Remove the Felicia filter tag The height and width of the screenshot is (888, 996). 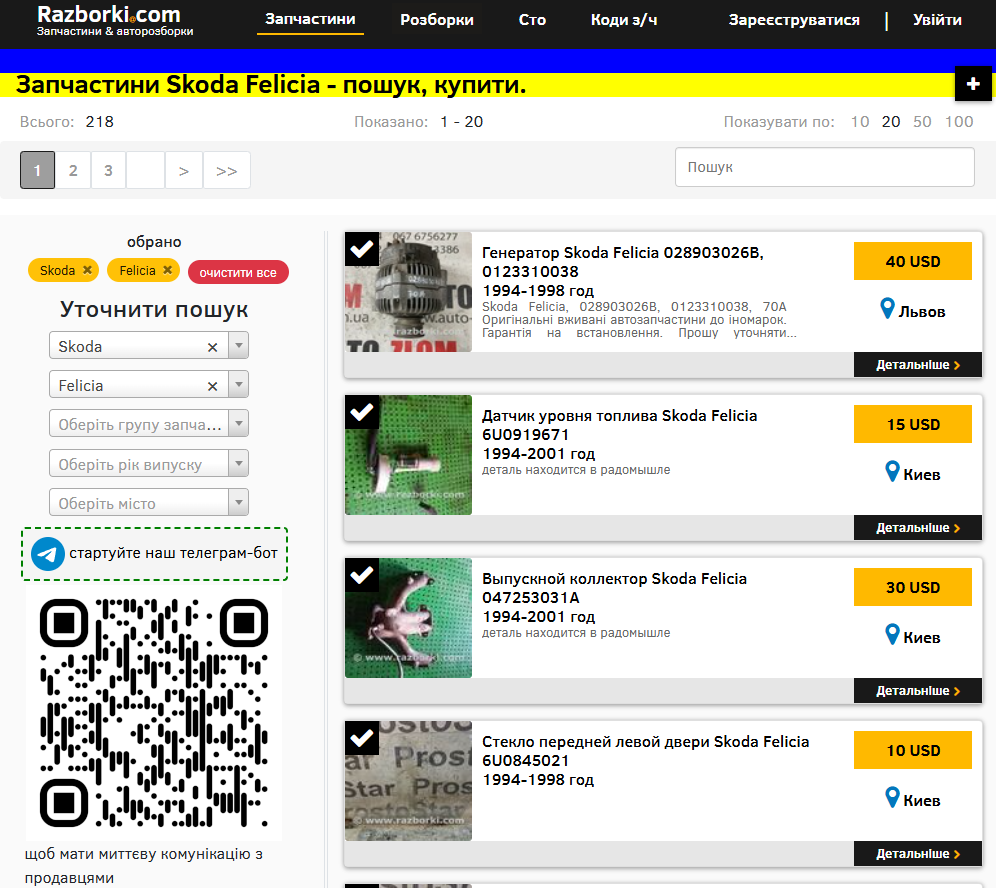168,270
